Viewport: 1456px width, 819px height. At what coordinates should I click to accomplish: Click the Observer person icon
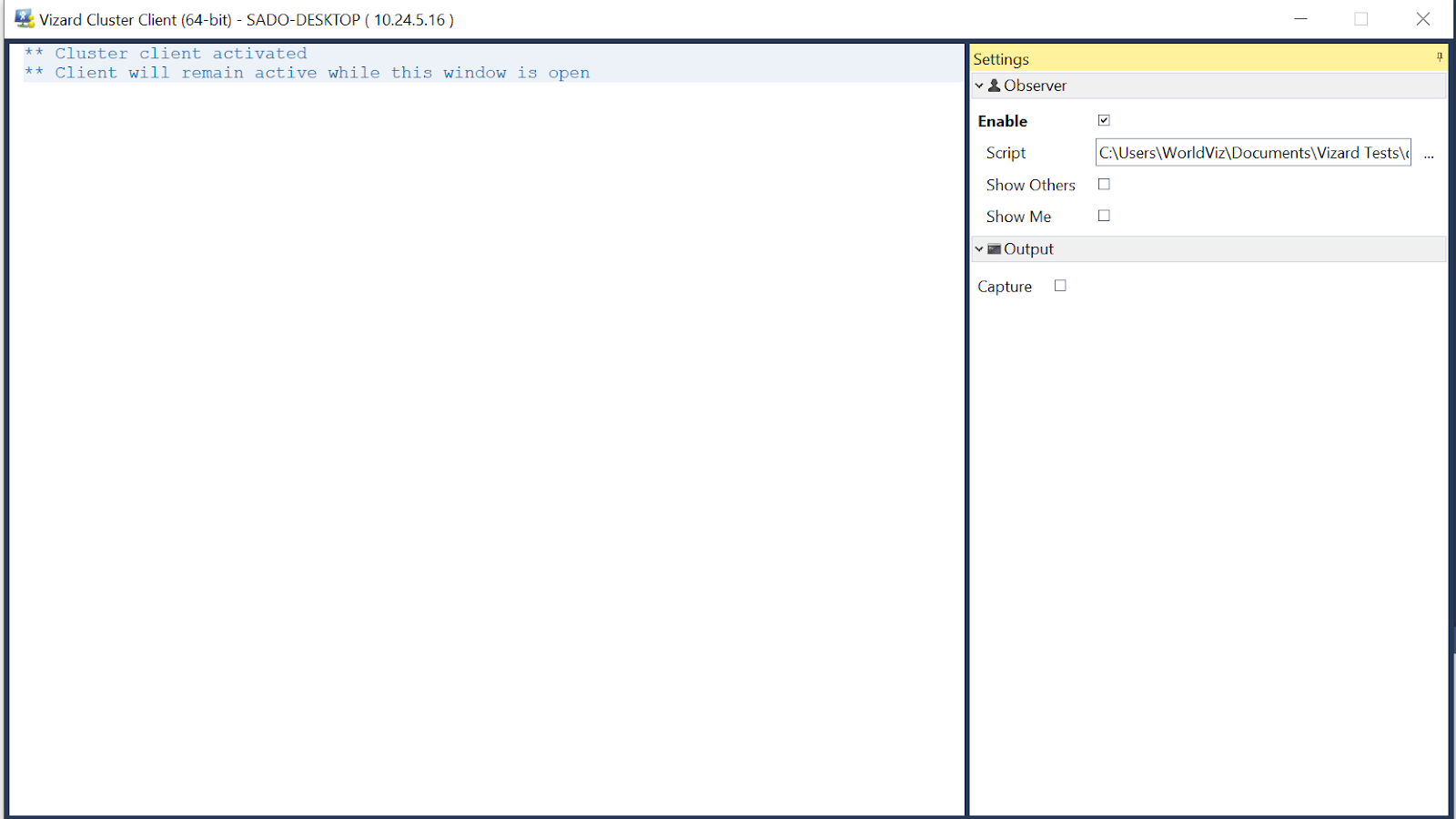pyautogui.click(x=995, y=86)
